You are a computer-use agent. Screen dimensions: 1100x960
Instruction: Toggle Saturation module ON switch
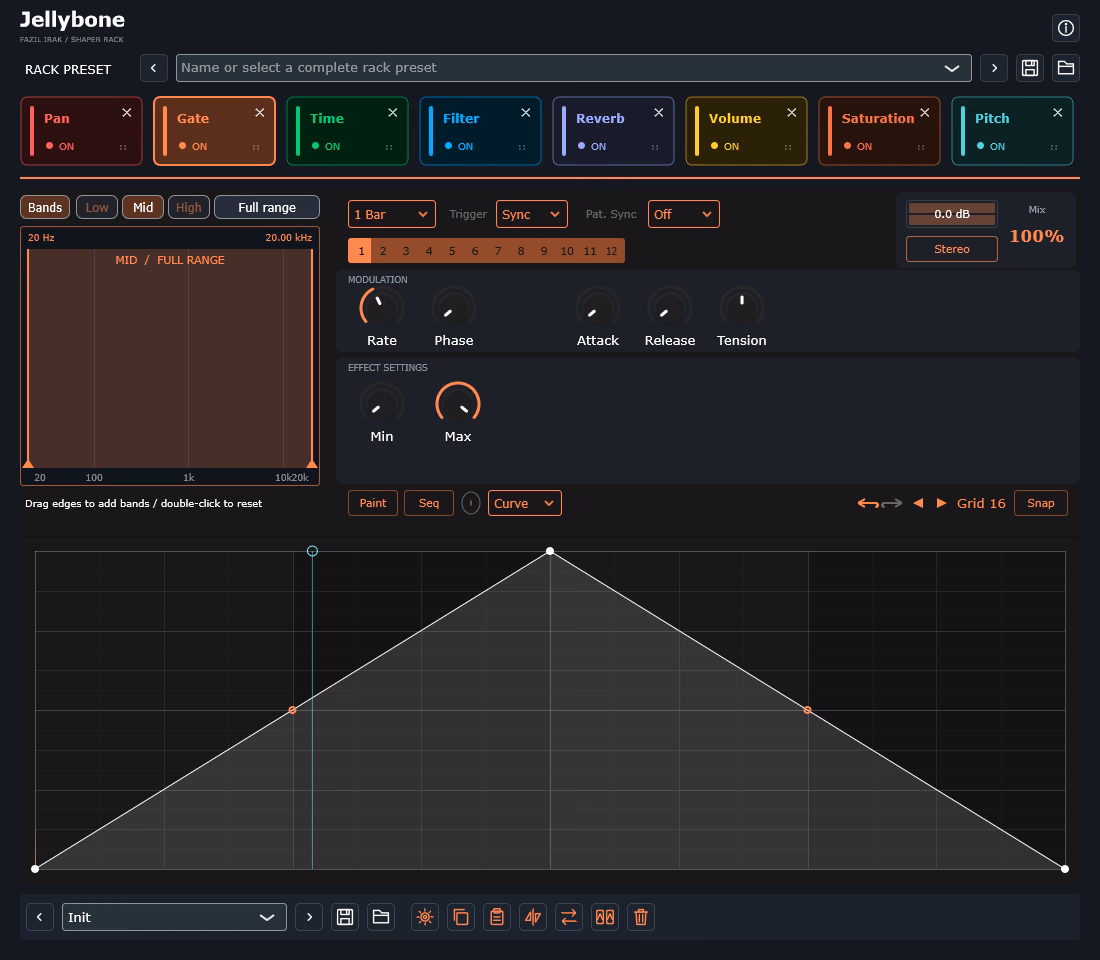857,146
